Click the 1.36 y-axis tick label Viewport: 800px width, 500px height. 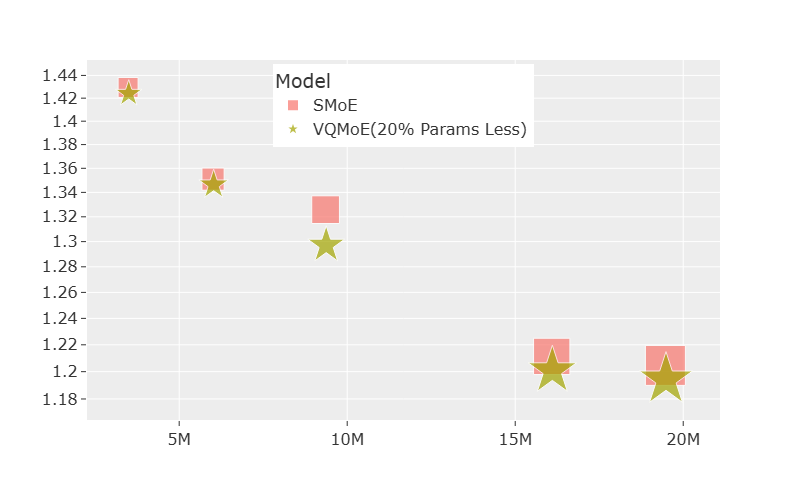[x=59, y=168]
